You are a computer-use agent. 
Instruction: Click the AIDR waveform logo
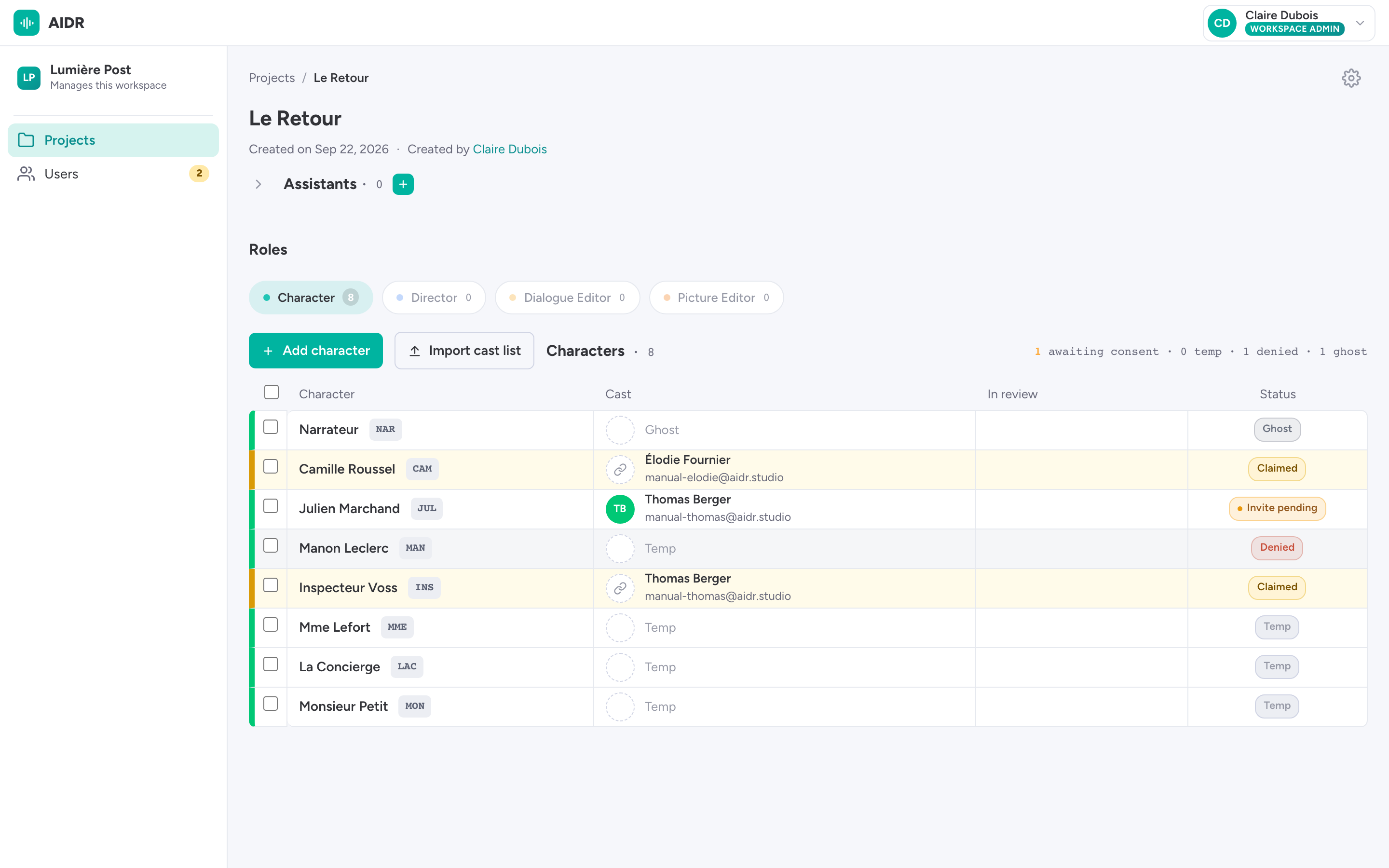[x=27, y=22]
